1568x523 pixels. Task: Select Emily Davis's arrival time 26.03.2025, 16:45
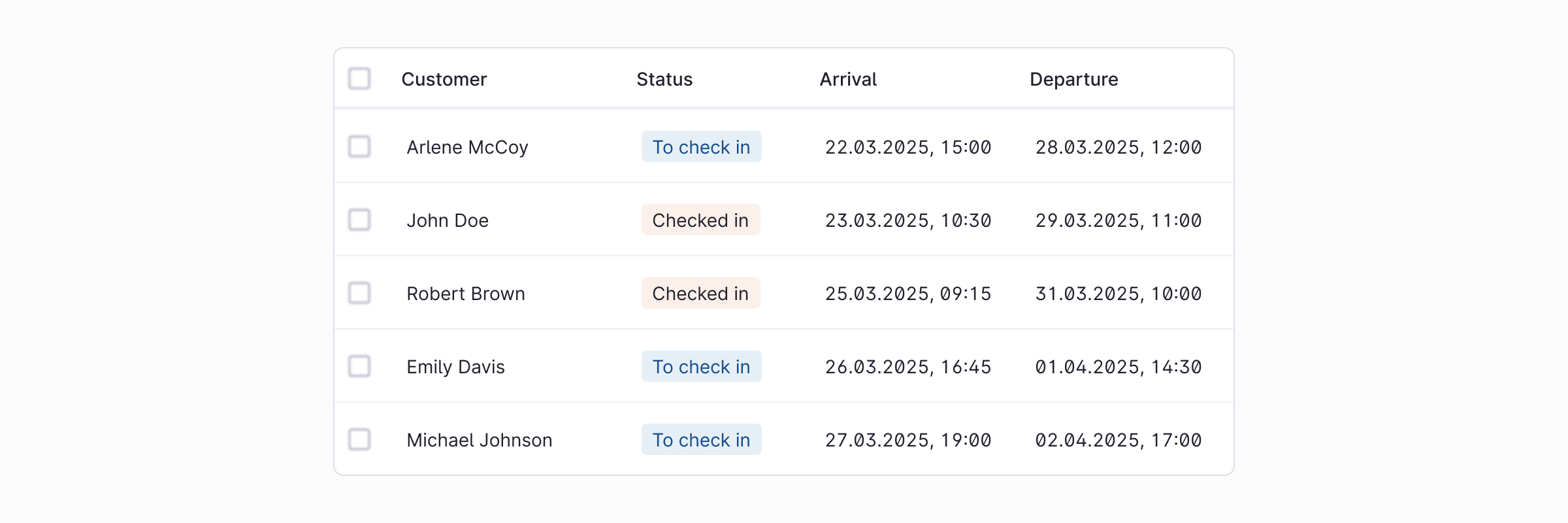point(907,367)
